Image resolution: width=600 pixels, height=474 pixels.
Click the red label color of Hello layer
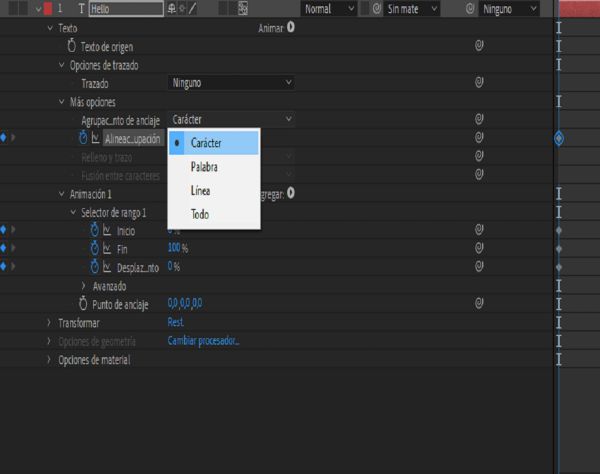pos(48,9)
